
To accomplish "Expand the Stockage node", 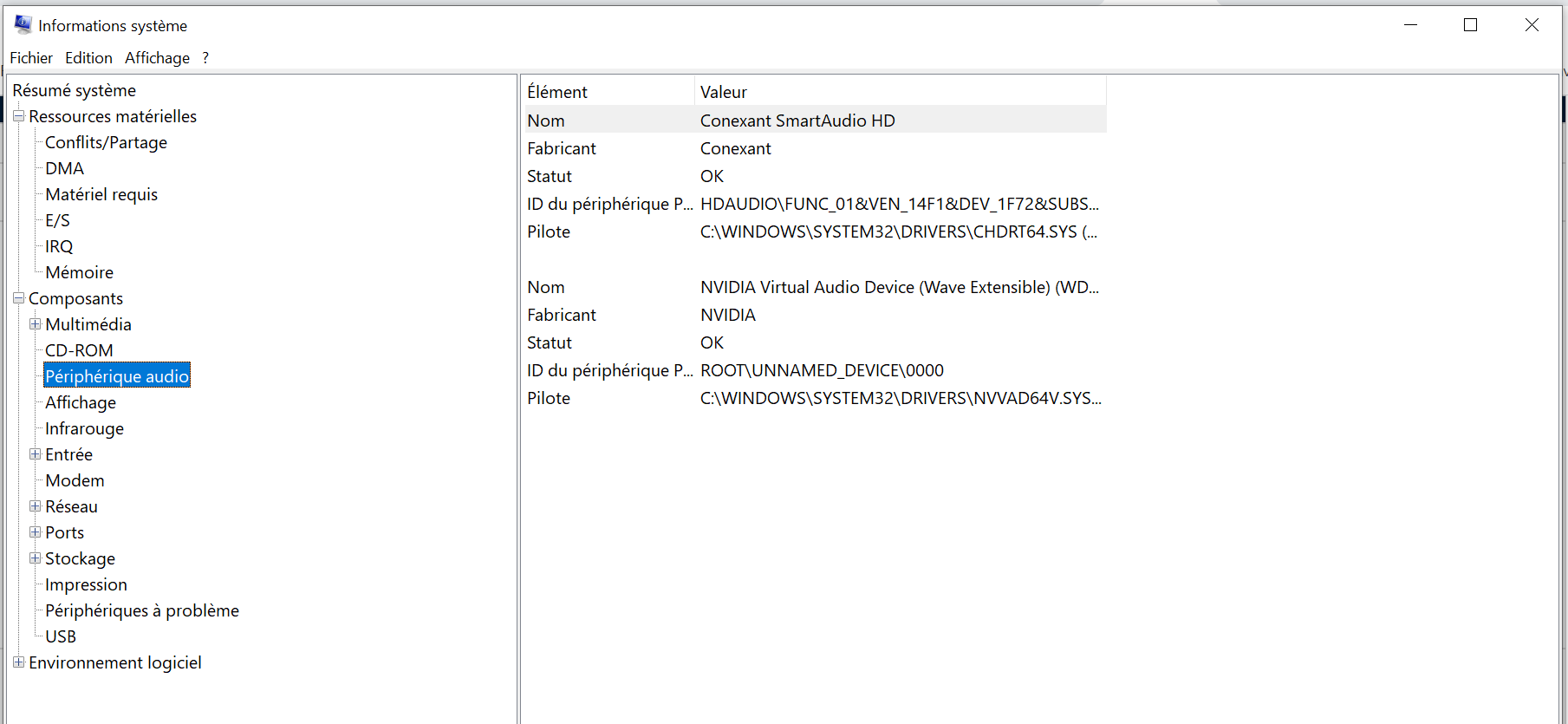I will 36,558.
